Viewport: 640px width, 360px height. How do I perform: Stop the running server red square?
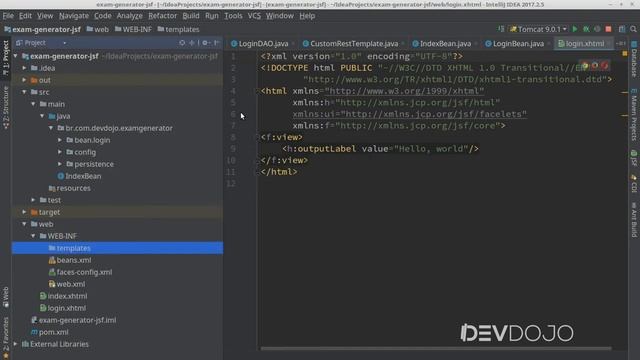tap(608, 29)
